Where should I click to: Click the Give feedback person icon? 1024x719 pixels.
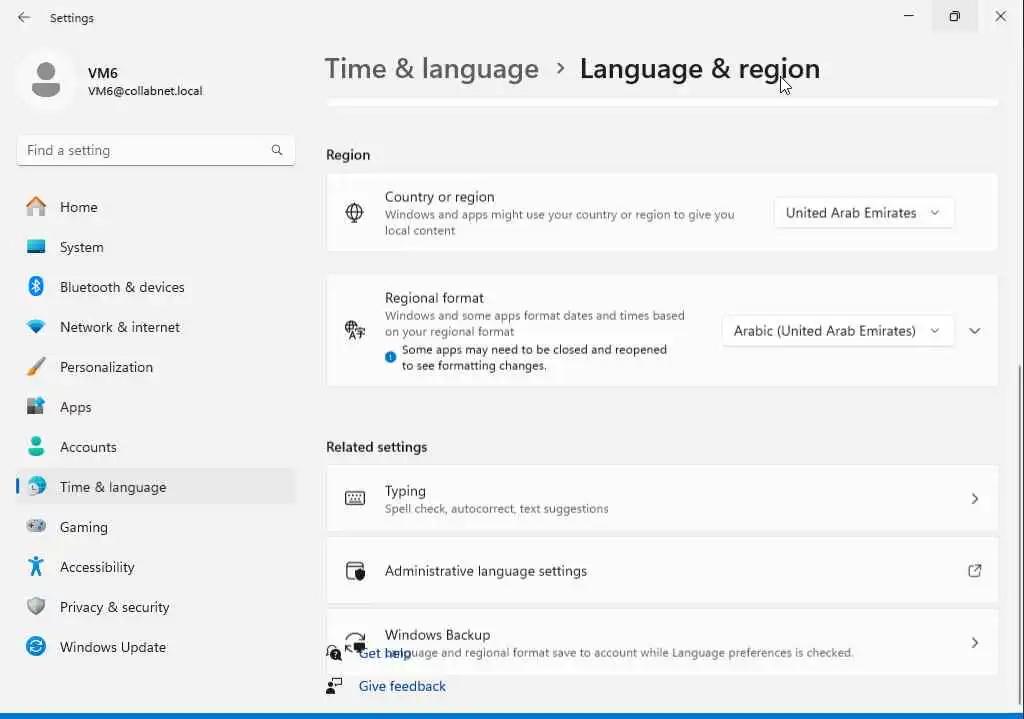coord(334,686)
